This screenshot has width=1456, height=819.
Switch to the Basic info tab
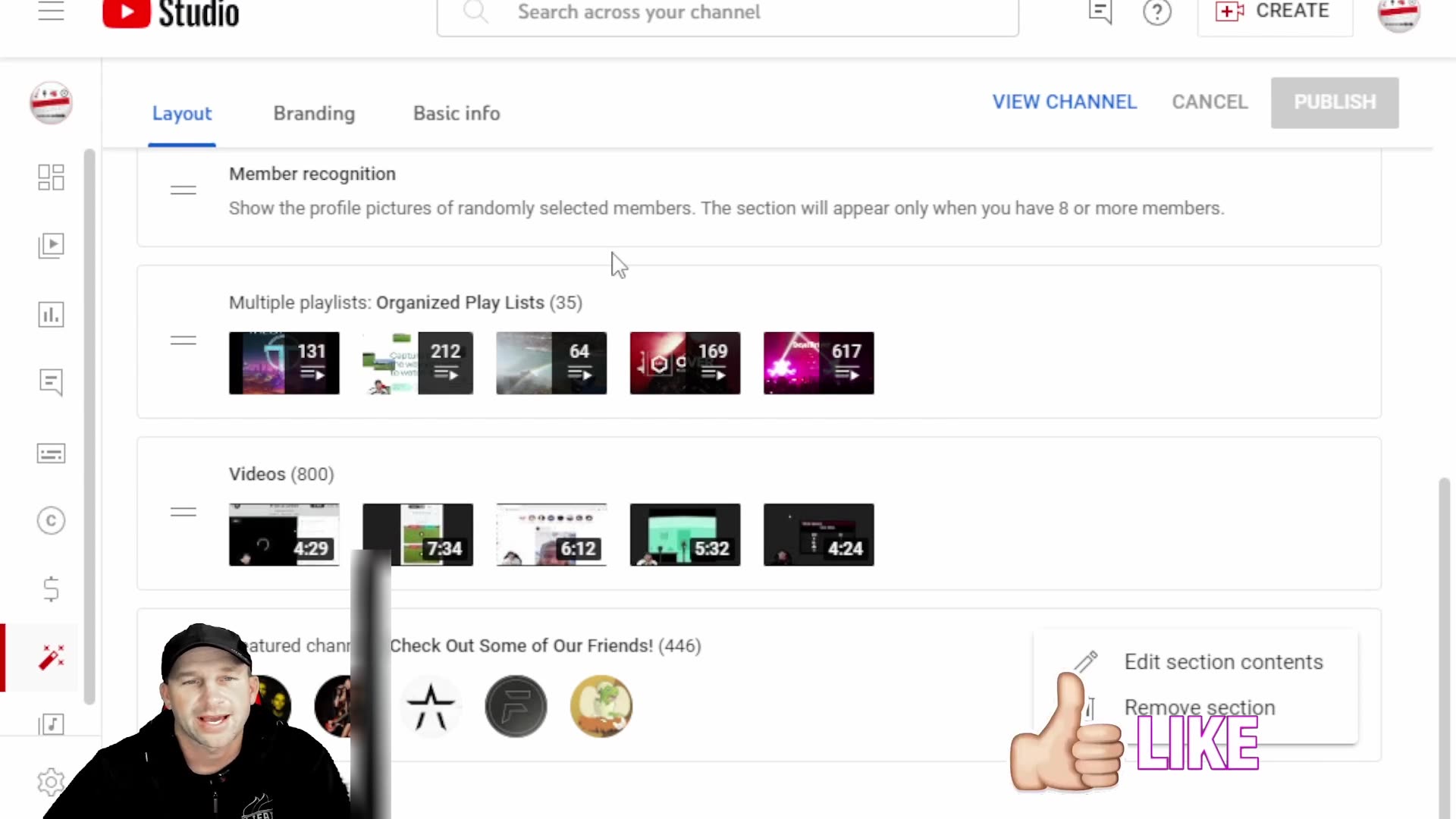click(x=456, y=113)
